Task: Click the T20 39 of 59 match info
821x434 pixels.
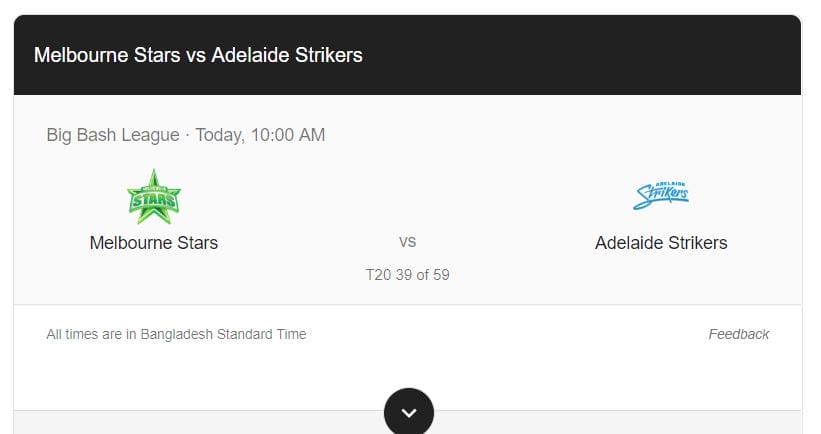Action: 407,275
